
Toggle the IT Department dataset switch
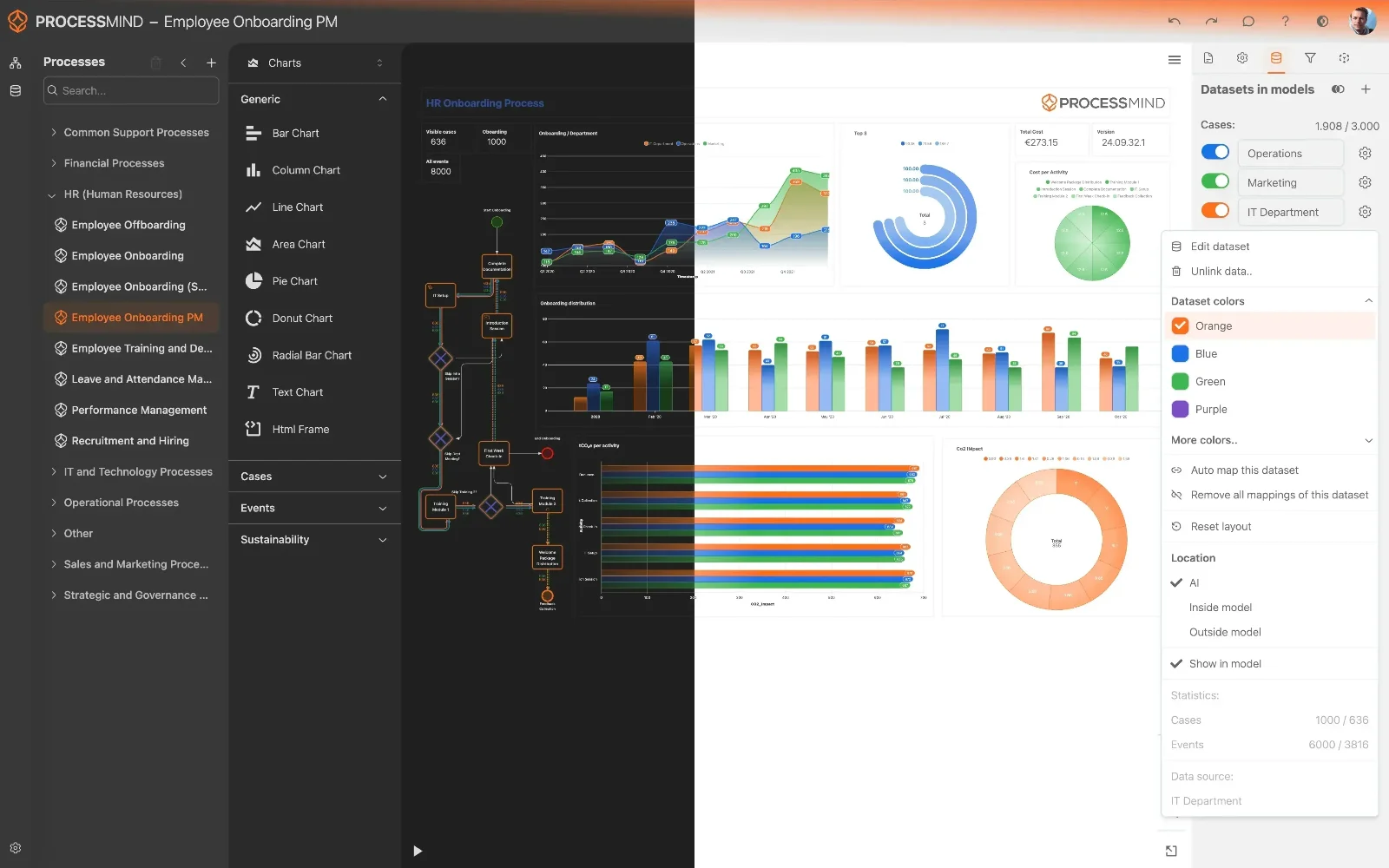(1215, 211)
